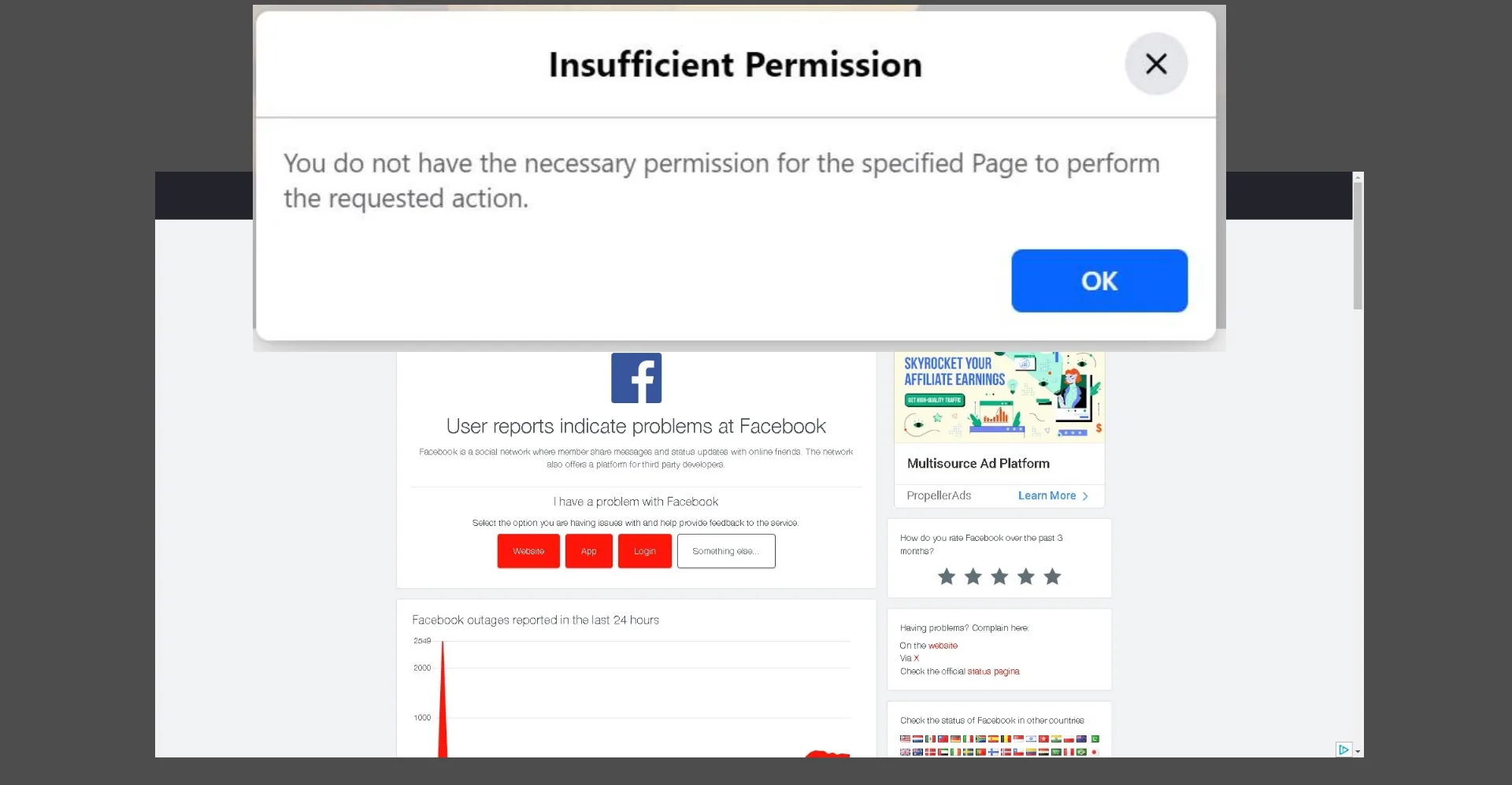Click the scroll-down arrow of the page scrollbar

1358,752
